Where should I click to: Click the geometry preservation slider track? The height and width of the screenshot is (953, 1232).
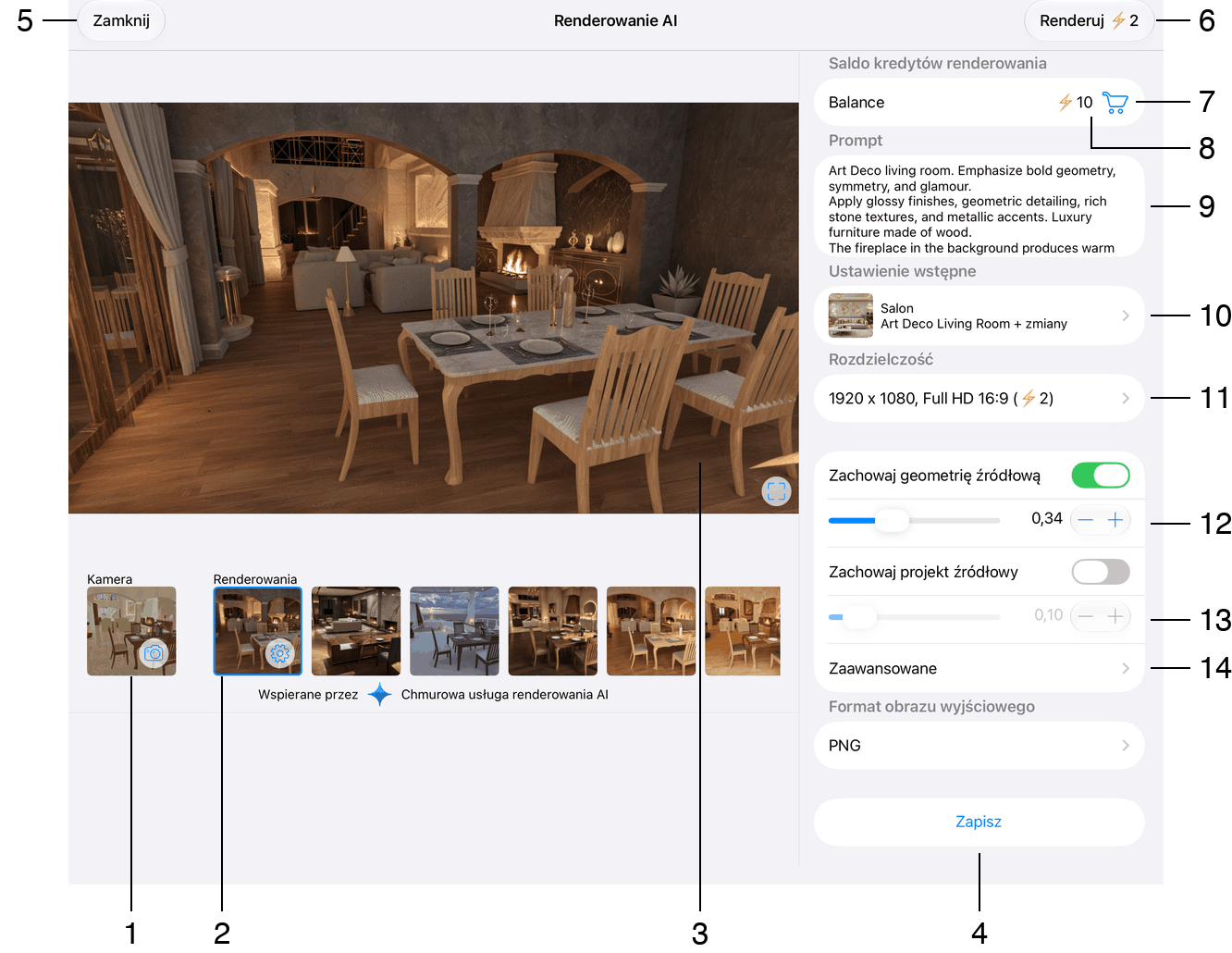coord(914,520)
